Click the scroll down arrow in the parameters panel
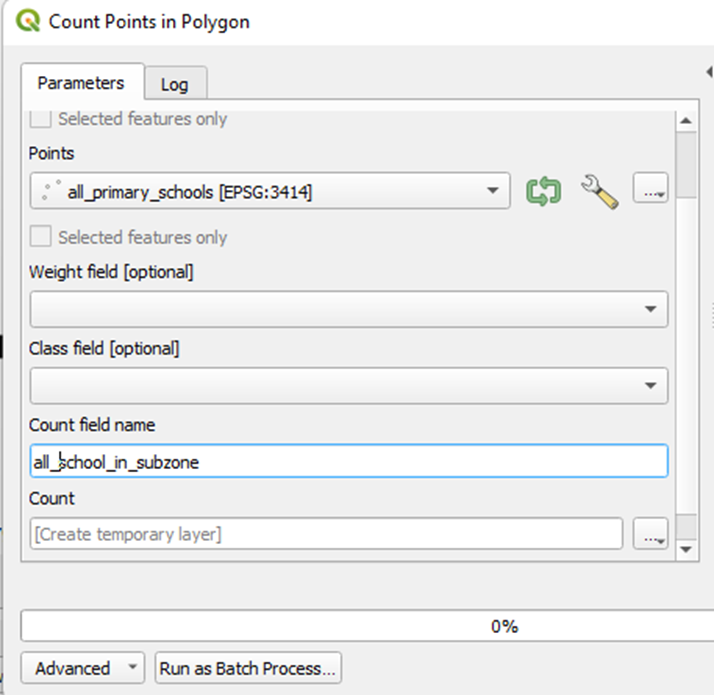The image size is (714, 695). point(685,549)
